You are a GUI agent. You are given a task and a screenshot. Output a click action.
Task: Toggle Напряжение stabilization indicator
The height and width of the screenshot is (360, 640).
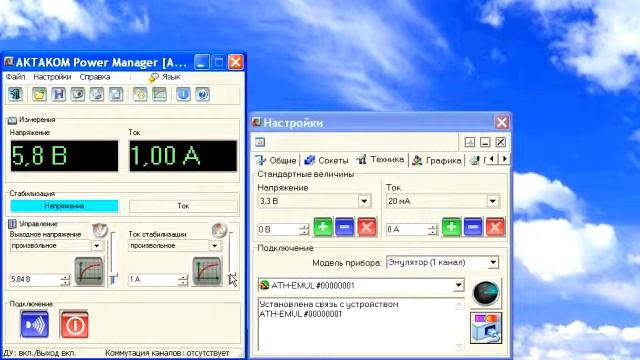[x=64, y=206]
